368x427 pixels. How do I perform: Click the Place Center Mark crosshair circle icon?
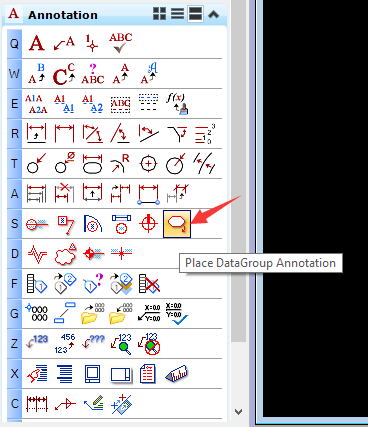[148, 164]
